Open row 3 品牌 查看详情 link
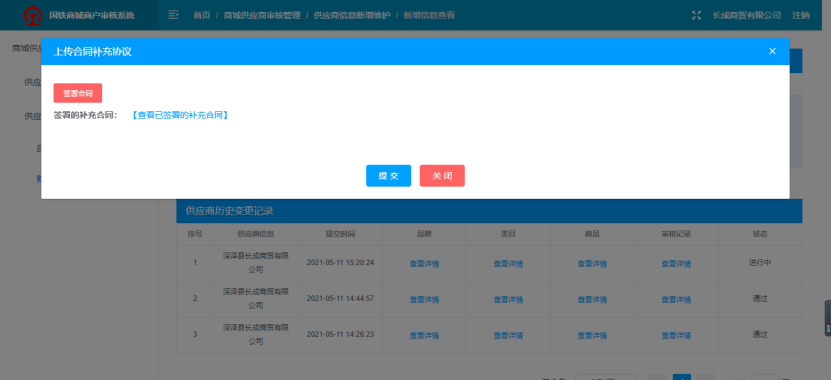831x380 pixels. [x=424, y=336]
